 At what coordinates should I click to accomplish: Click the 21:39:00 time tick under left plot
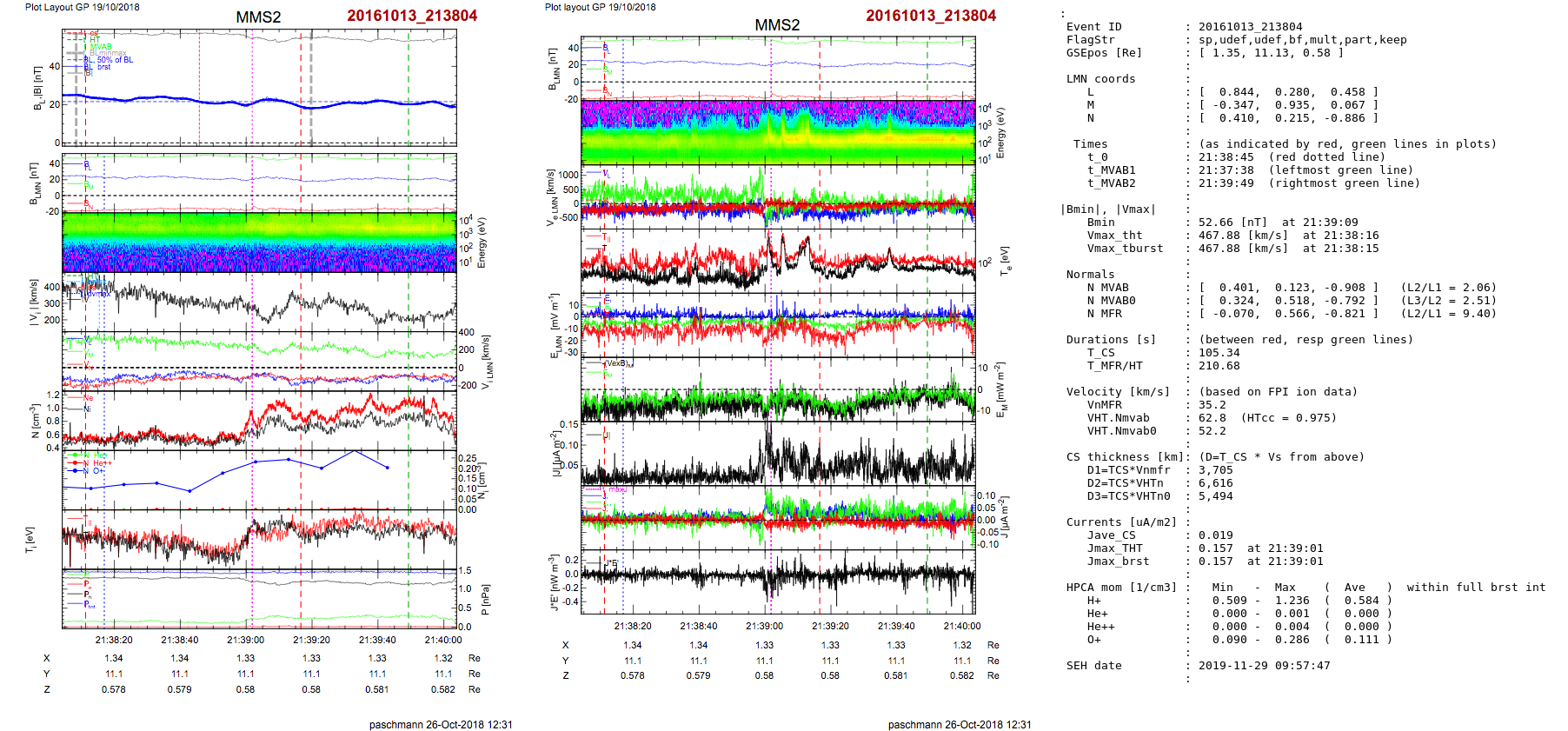(245, 640)
